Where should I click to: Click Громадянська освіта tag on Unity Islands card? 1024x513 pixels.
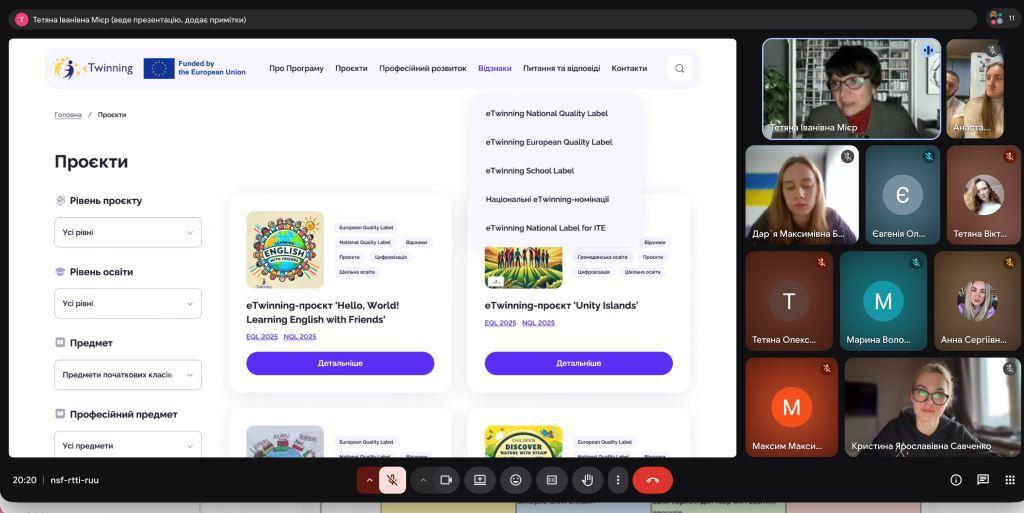tap(602, 257)
